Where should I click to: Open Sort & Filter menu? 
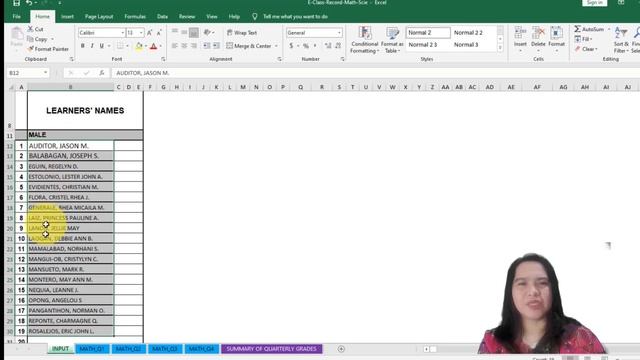click(x=621, y=40)
